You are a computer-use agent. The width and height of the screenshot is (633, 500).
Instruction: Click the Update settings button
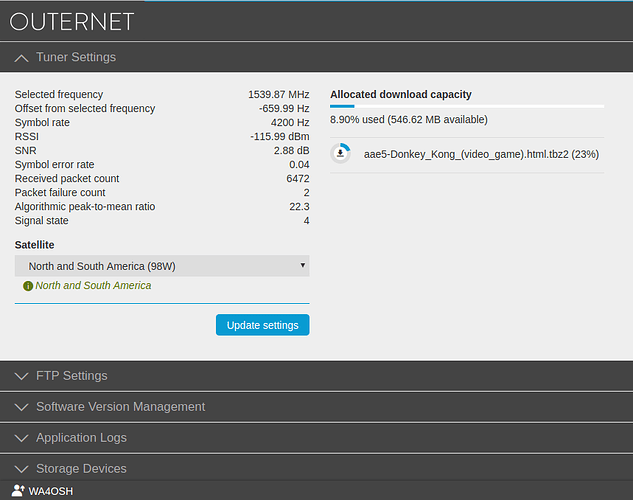[262, 325]
